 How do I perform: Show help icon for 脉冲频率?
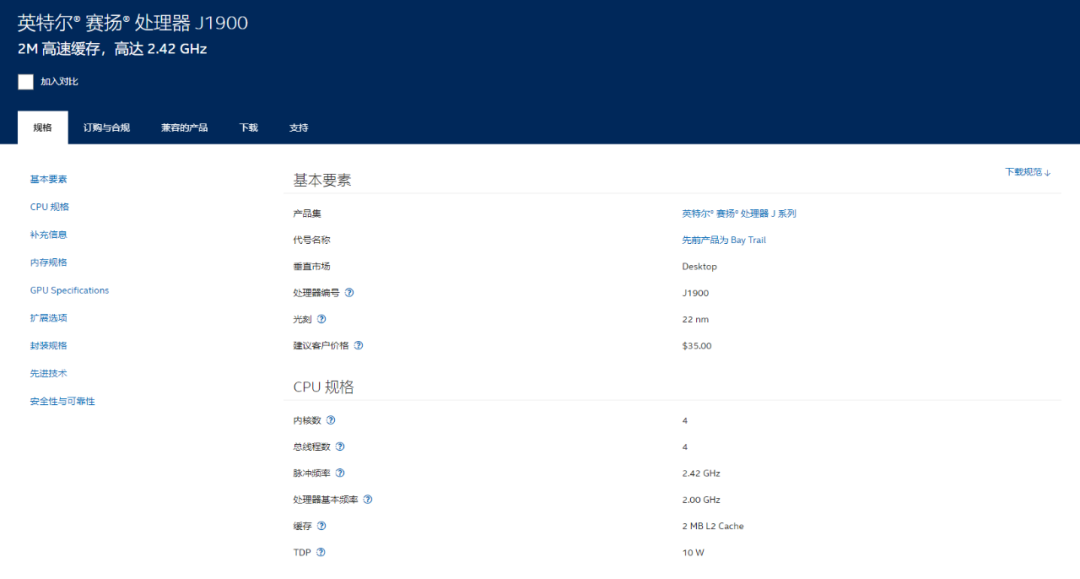pyautogui.click(x=340, y=473)
